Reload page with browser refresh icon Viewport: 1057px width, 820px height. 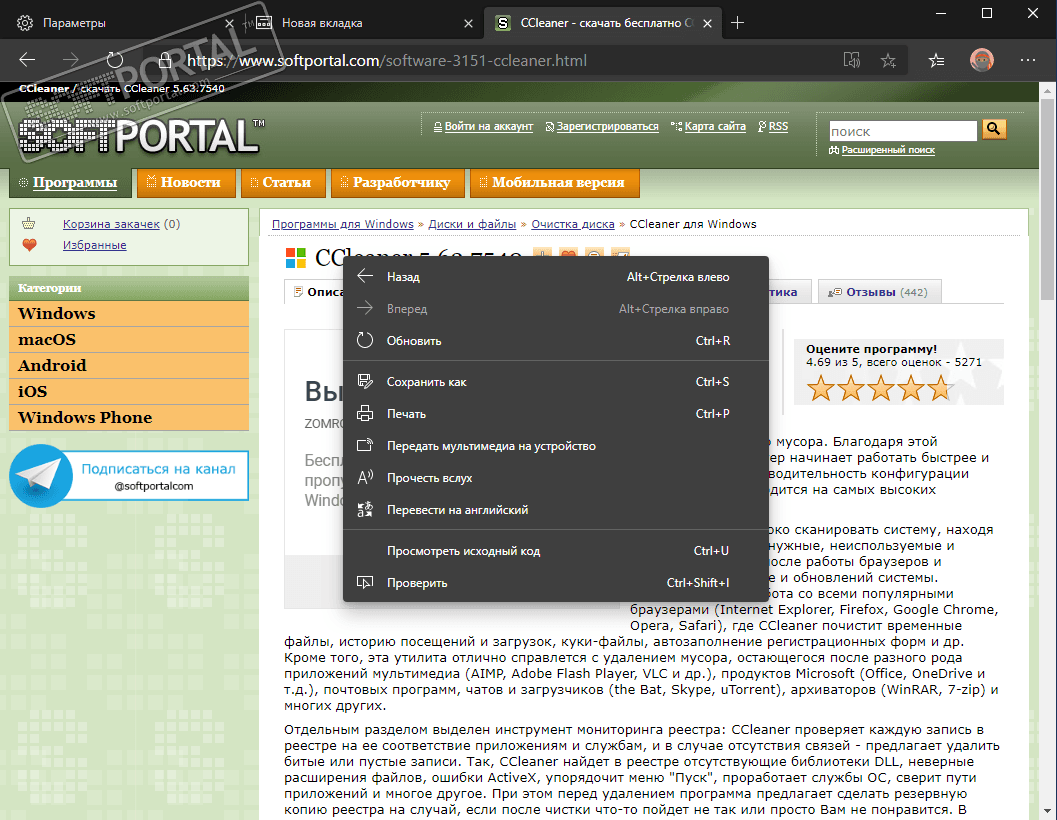click(115, 60)
